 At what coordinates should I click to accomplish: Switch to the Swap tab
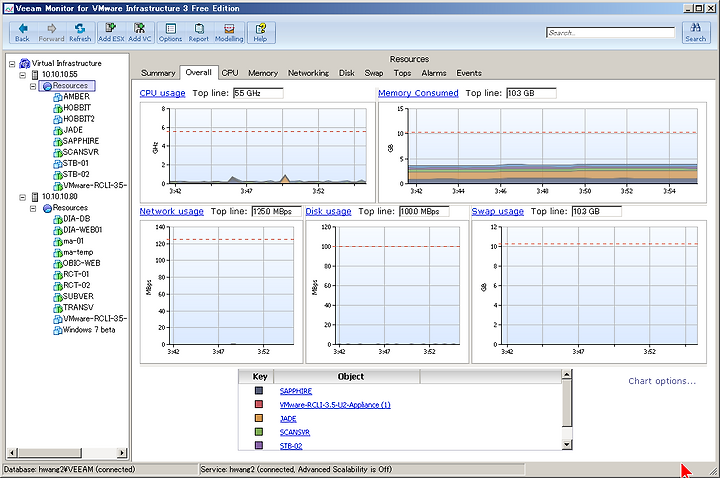tap(374, 73)
